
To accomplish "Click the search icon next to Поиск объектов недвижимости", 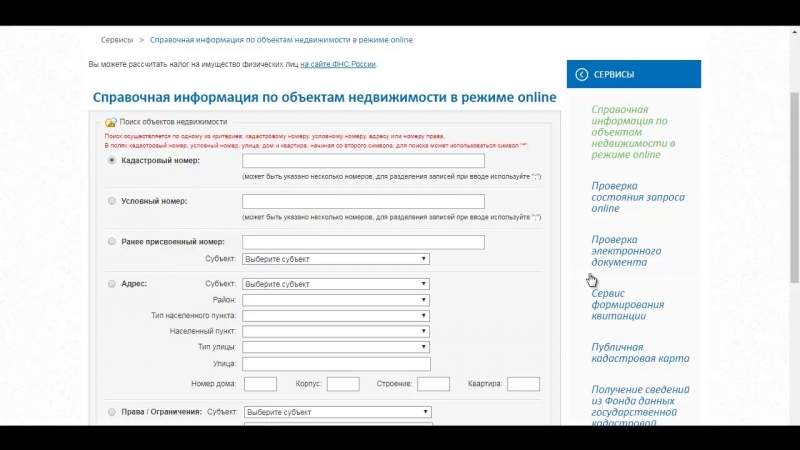I will pos(111,122).
